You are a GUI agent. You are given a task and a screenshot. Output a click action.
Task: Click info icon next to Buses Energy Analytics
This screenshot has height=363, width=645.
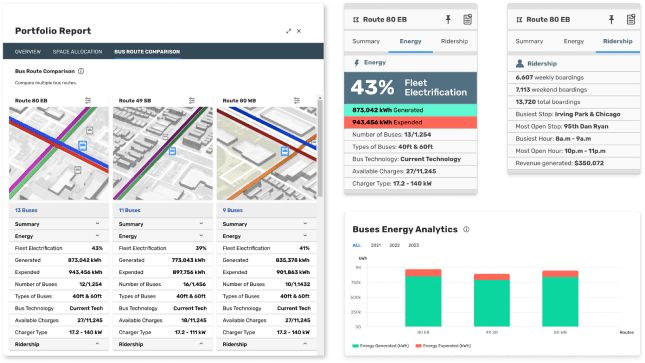pyautogui.click(x=466, y=230)
